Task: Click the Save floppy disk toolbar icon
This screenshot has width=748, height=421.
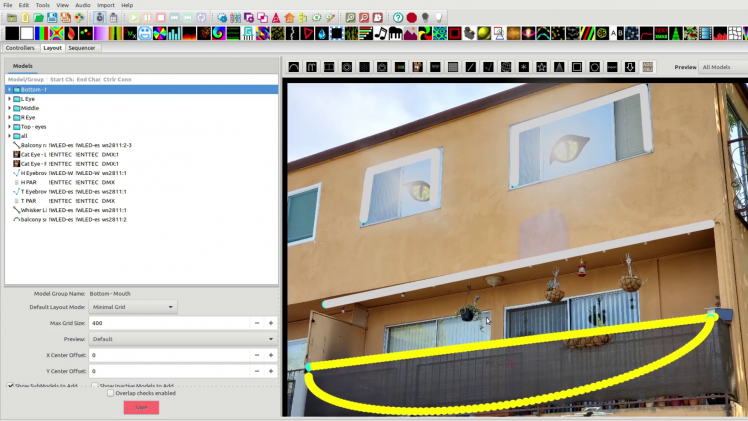Action: tap(52, 18)
